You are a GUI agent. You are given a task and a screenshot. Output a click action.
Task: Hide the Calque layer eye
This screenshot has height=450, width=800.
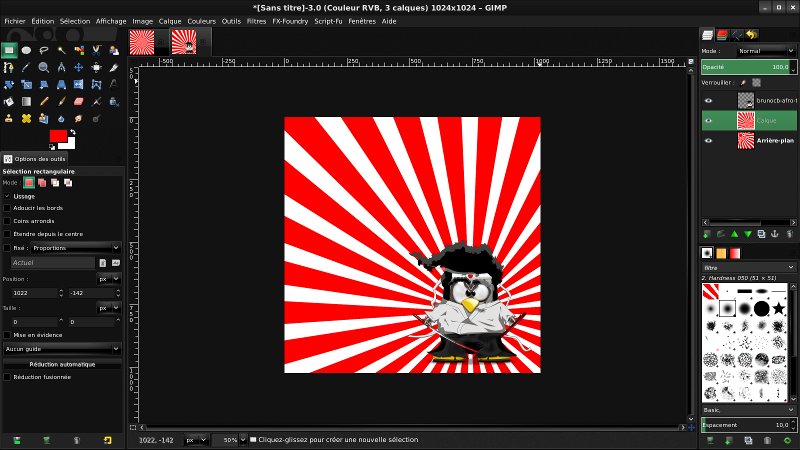click(708, 120)
